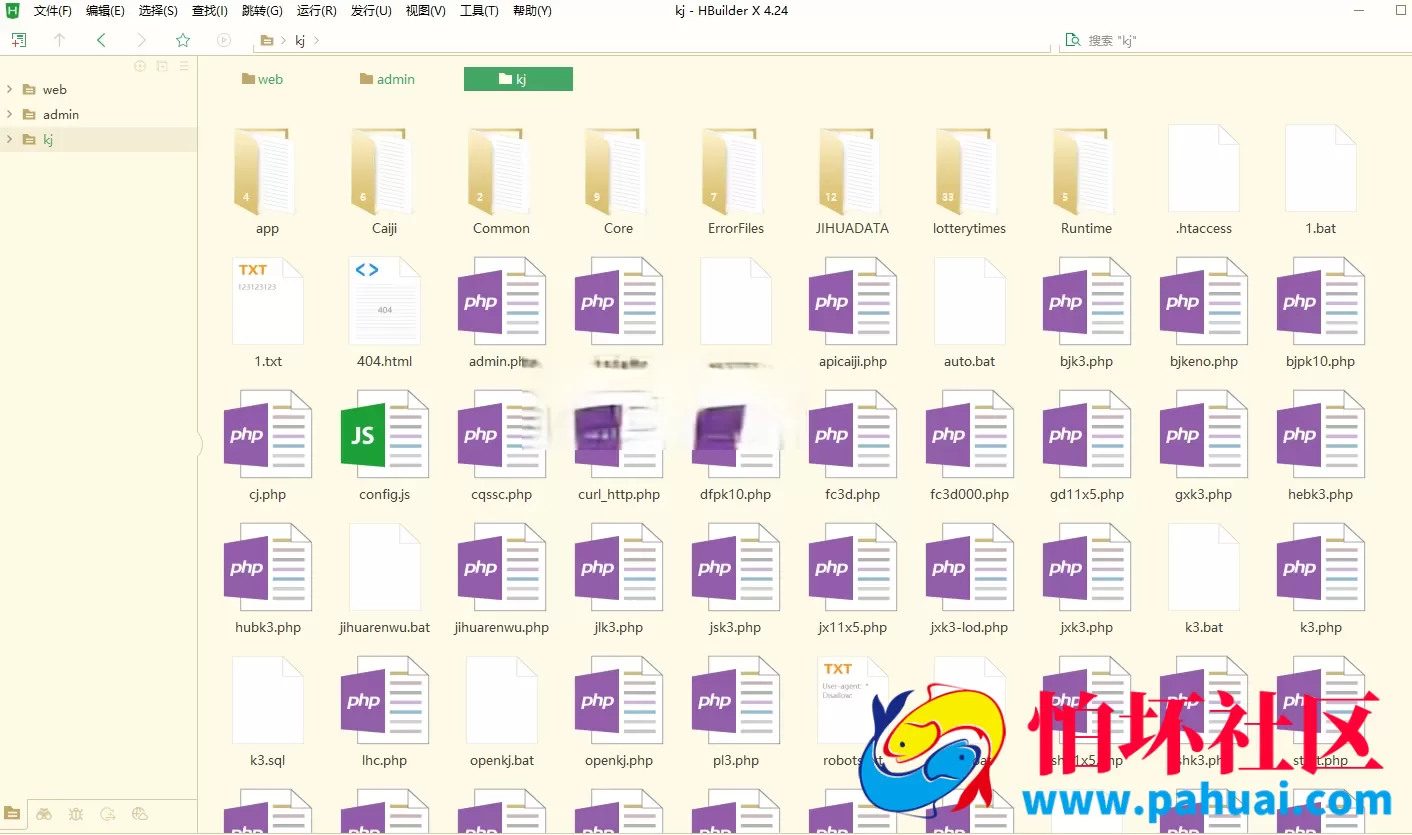Open the 发行(U) menu
1412x835 pixels.
[x=371, y=11]
